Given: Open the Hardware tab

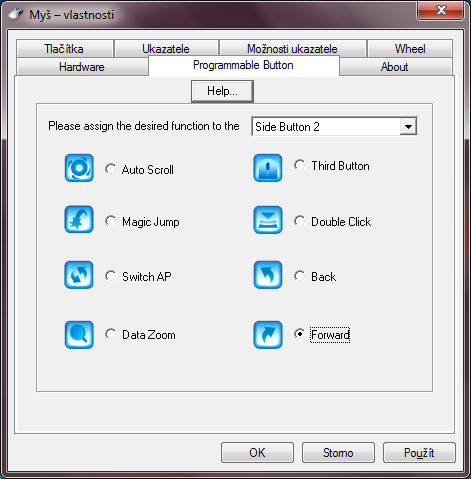Looking at the screenshot, I should tap(82, 67).
